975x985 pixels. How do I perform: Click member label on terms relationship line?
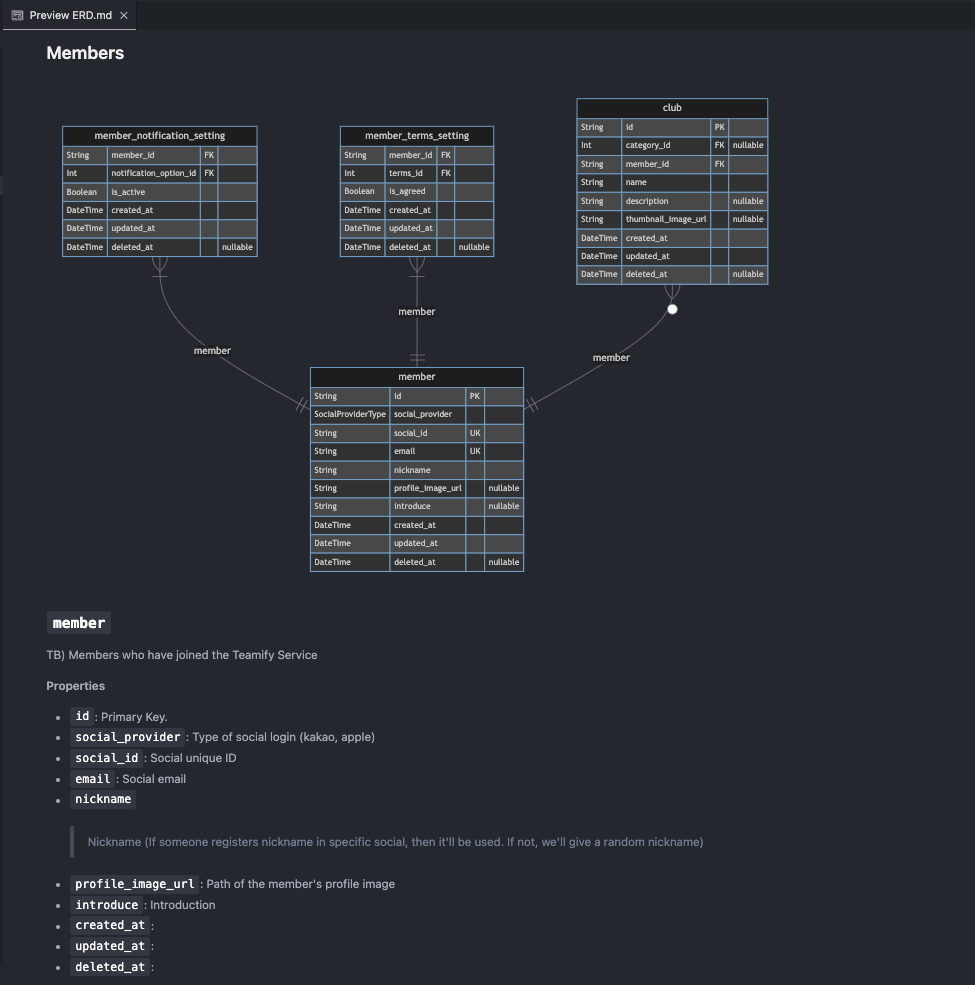coord(417,312)
